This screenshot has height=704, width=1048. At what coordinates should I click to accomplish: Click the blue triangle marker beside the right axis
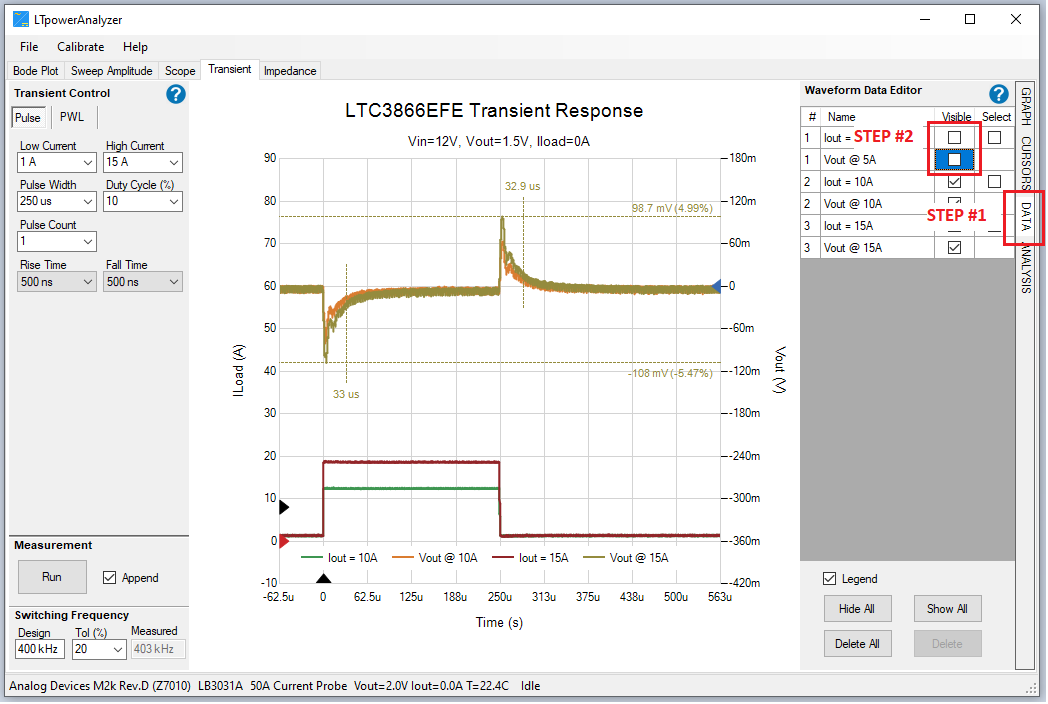[714, 285]
